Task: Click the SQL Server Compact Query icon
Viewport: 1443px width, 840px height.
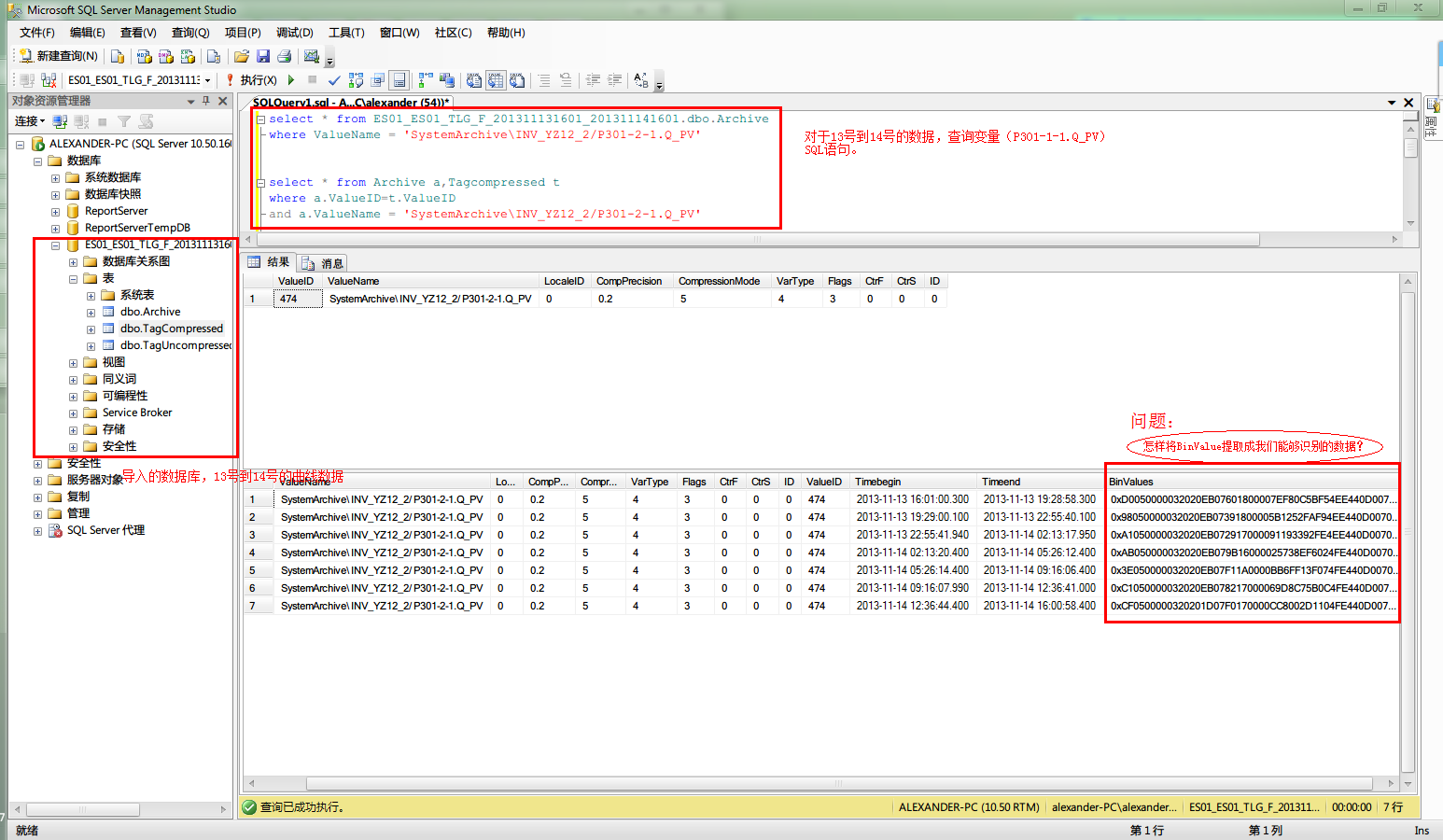Action: point(214,56)
